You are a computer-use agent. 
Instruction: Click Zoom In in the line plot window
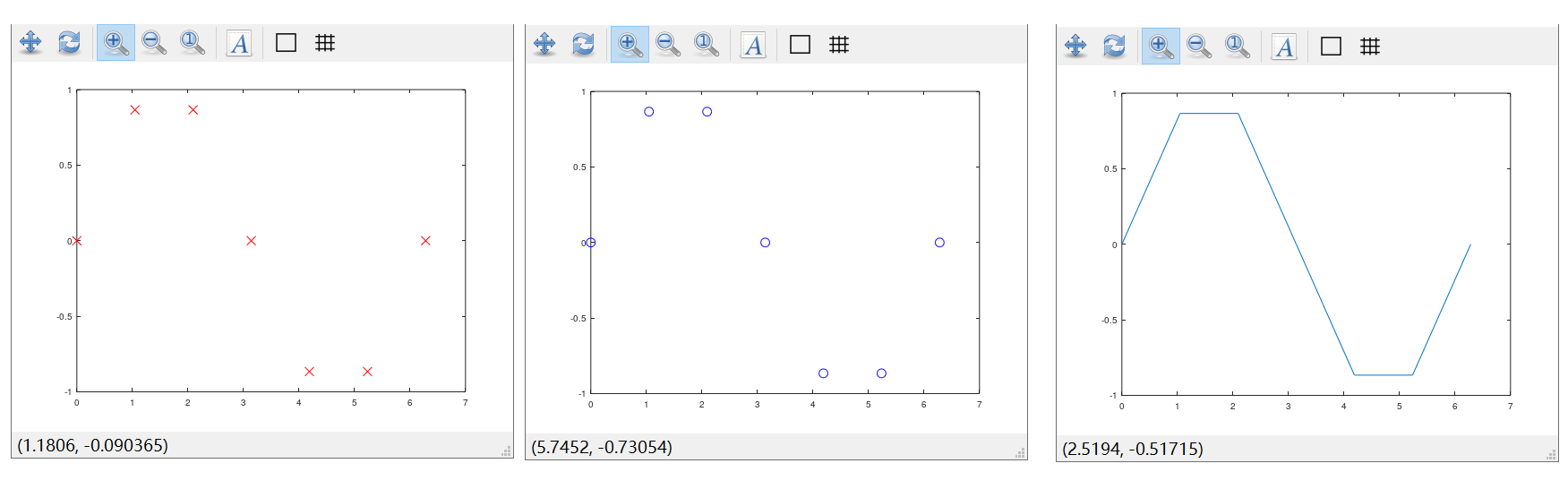click(1161, 46)
